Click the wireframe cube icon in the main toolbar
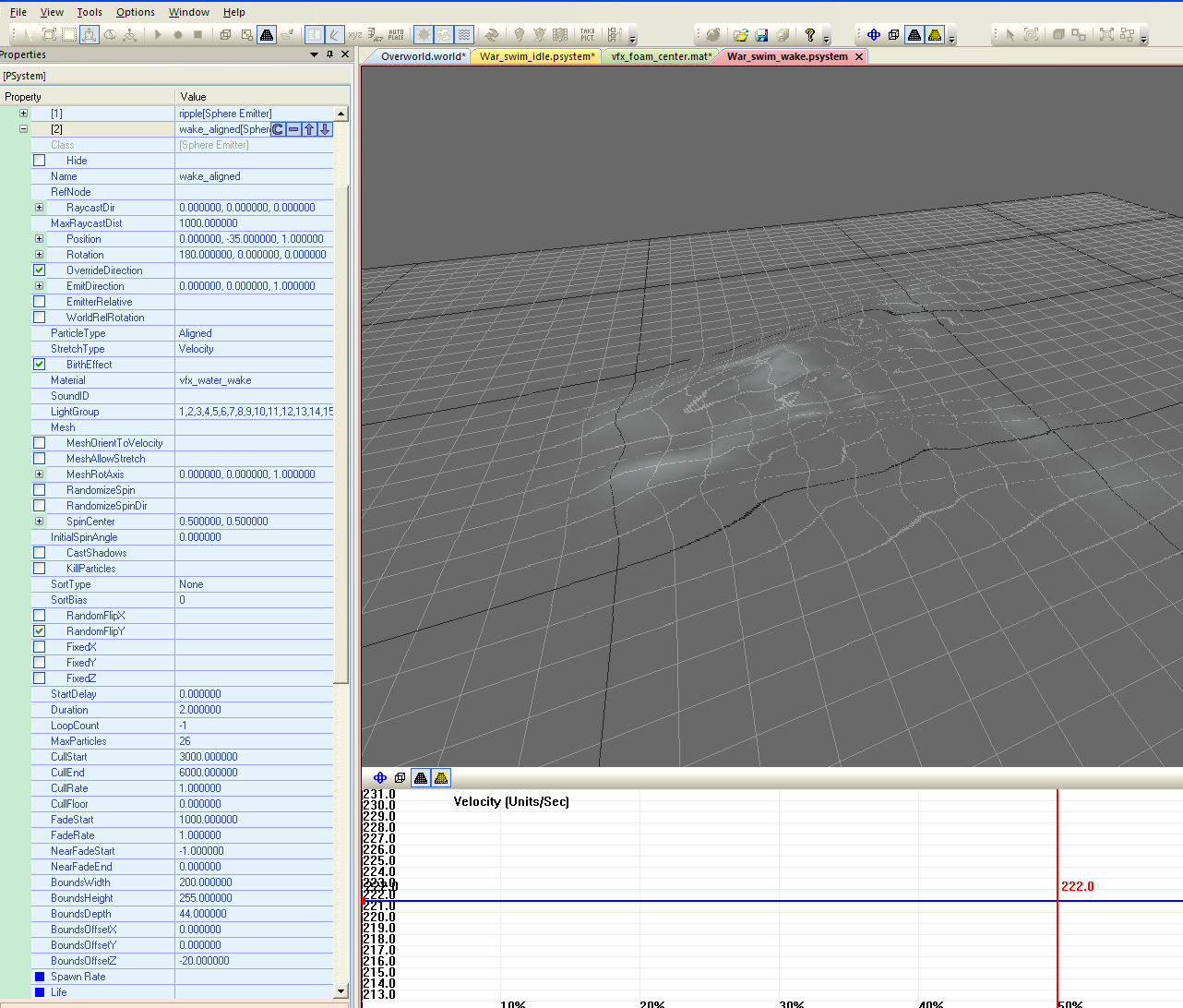1183x1008 pixels. pyautogui.click(x=225, y=34)
